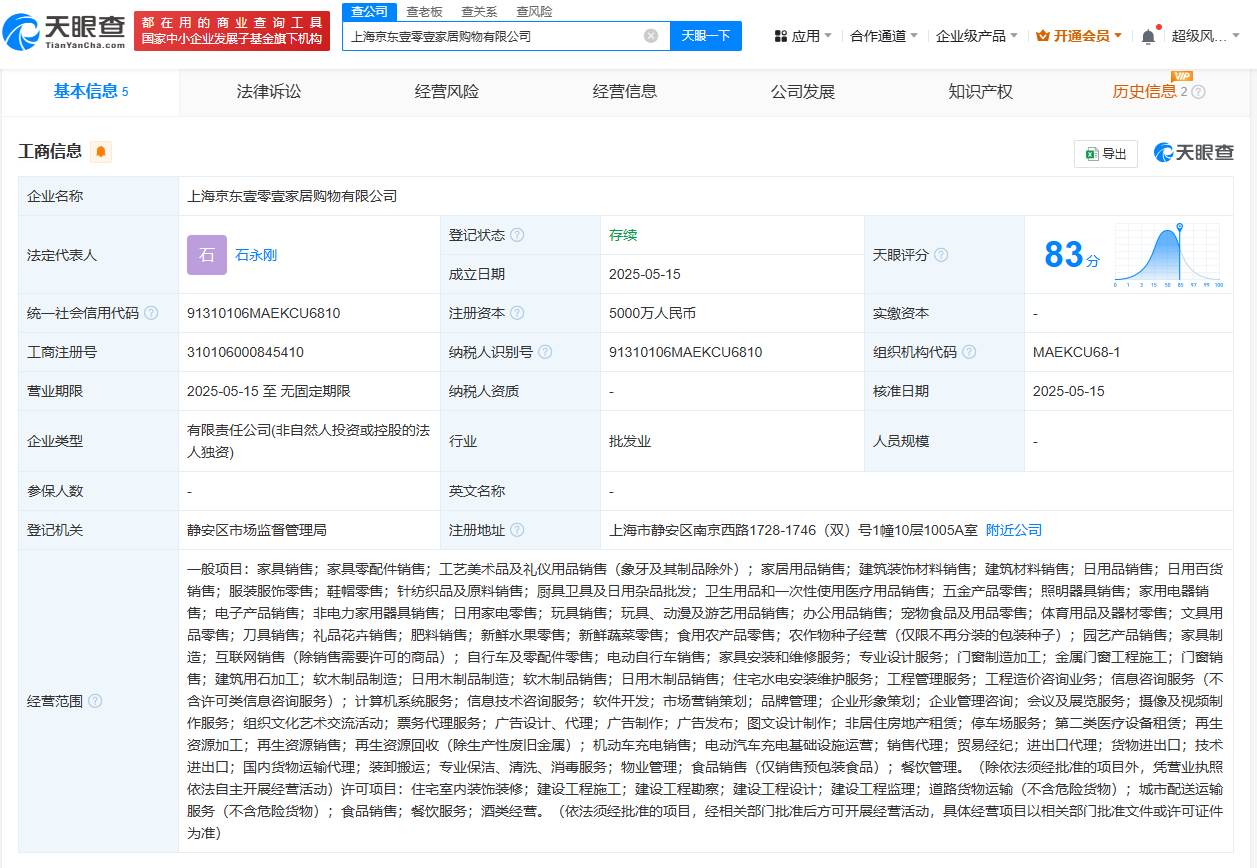Open the 合作通道 dropdown
The height and width of the screenshot is (868, 1257).
point(880,33)
